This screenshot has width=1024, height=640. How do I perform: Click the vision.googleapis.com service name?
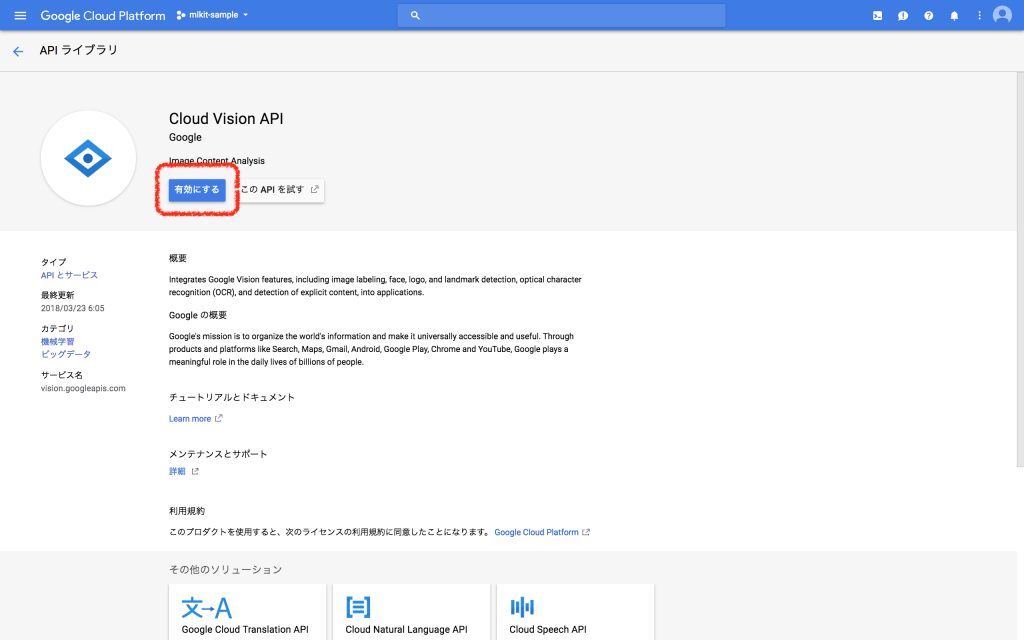83,388
